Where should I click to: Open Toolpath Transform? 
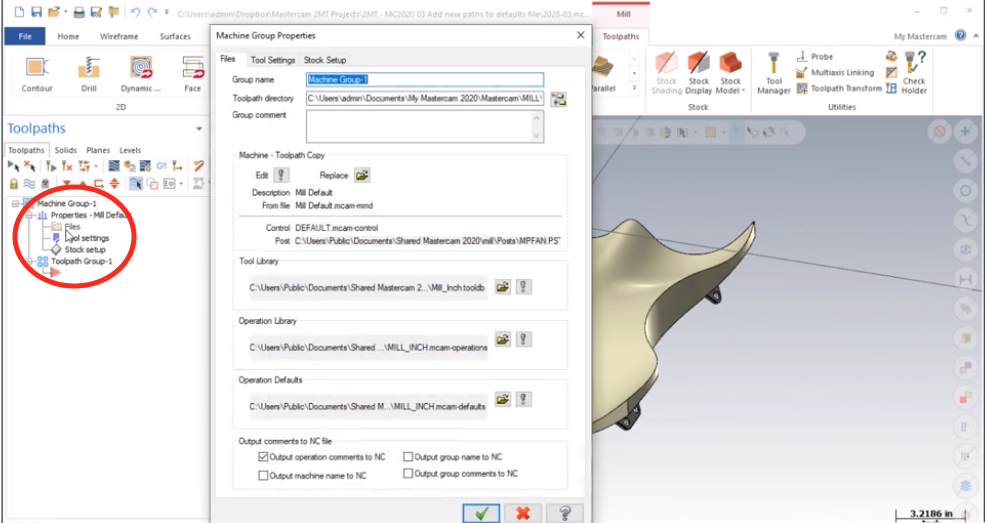pos(839,89)
